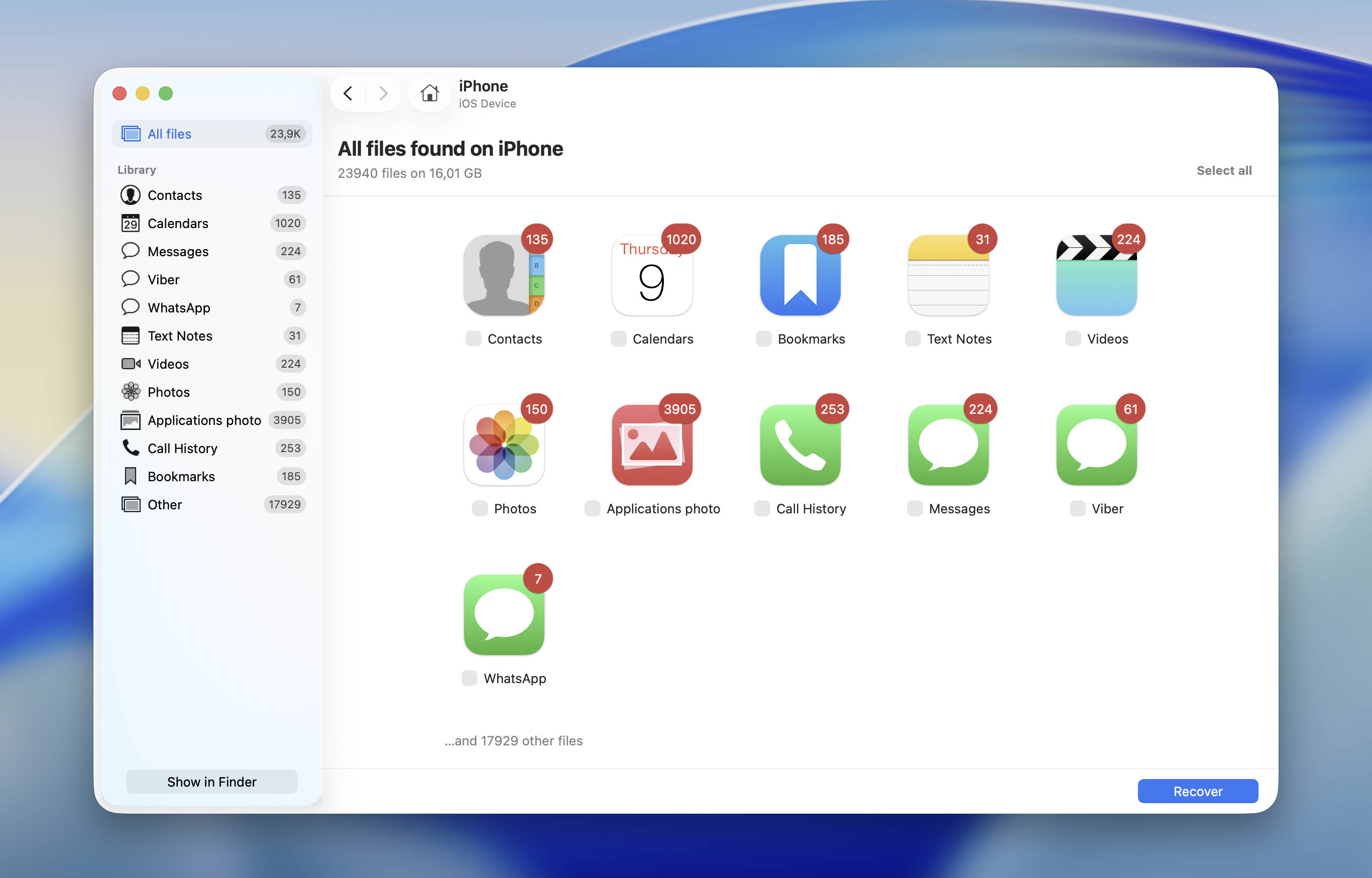Image resolution: width=1372 pixels, height=878 pixels.
Task: Tick the Viber checkbox
Action: coord(1077,508)
